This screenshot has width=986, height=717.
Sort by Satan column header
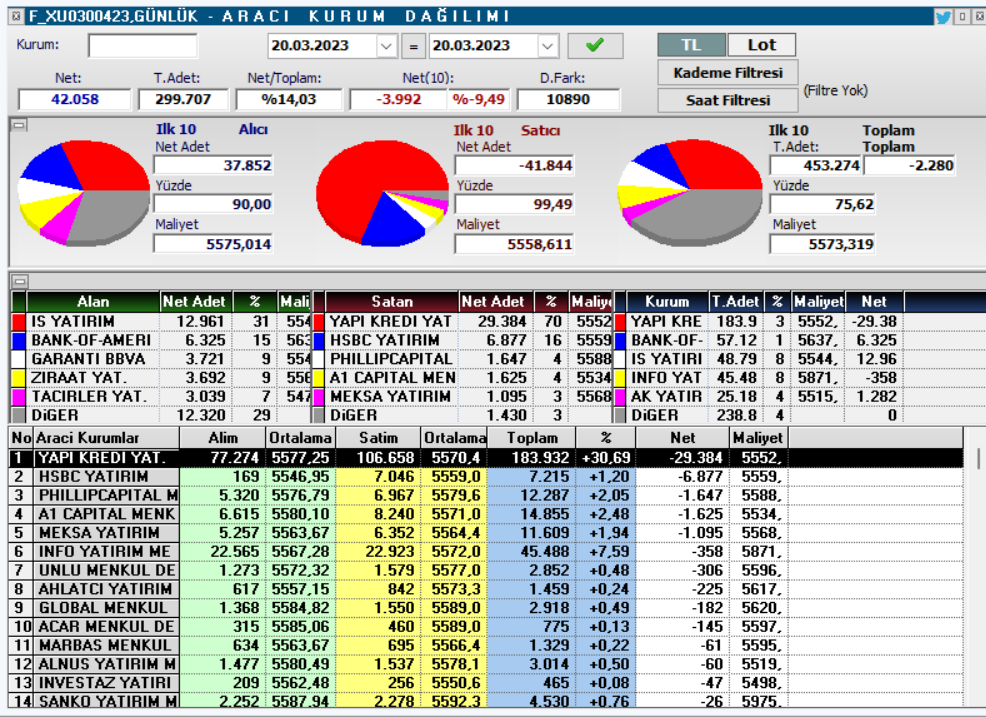point(392,302)
